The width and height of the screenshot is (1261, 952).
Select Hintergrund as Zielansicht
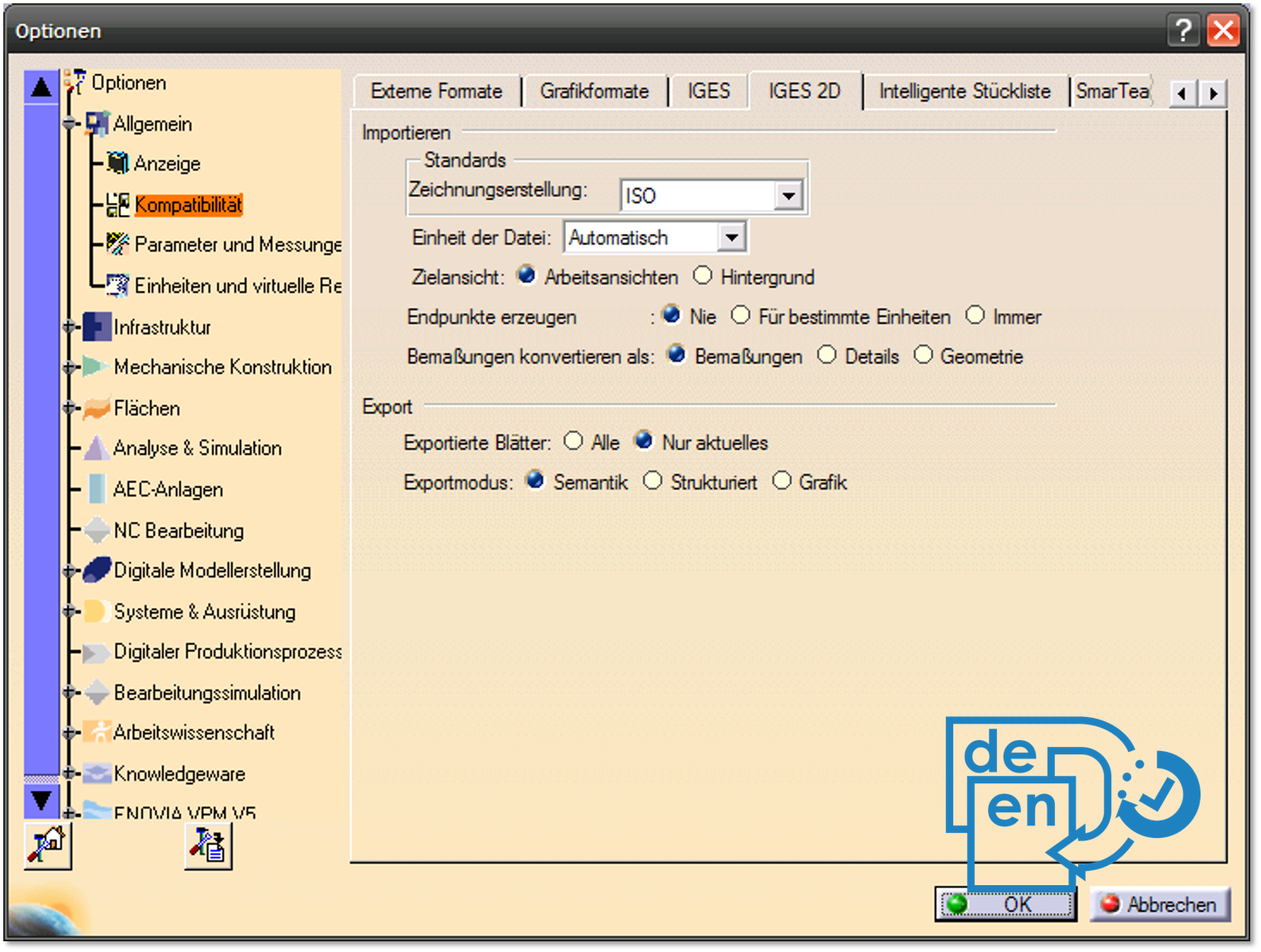(702, 275)
